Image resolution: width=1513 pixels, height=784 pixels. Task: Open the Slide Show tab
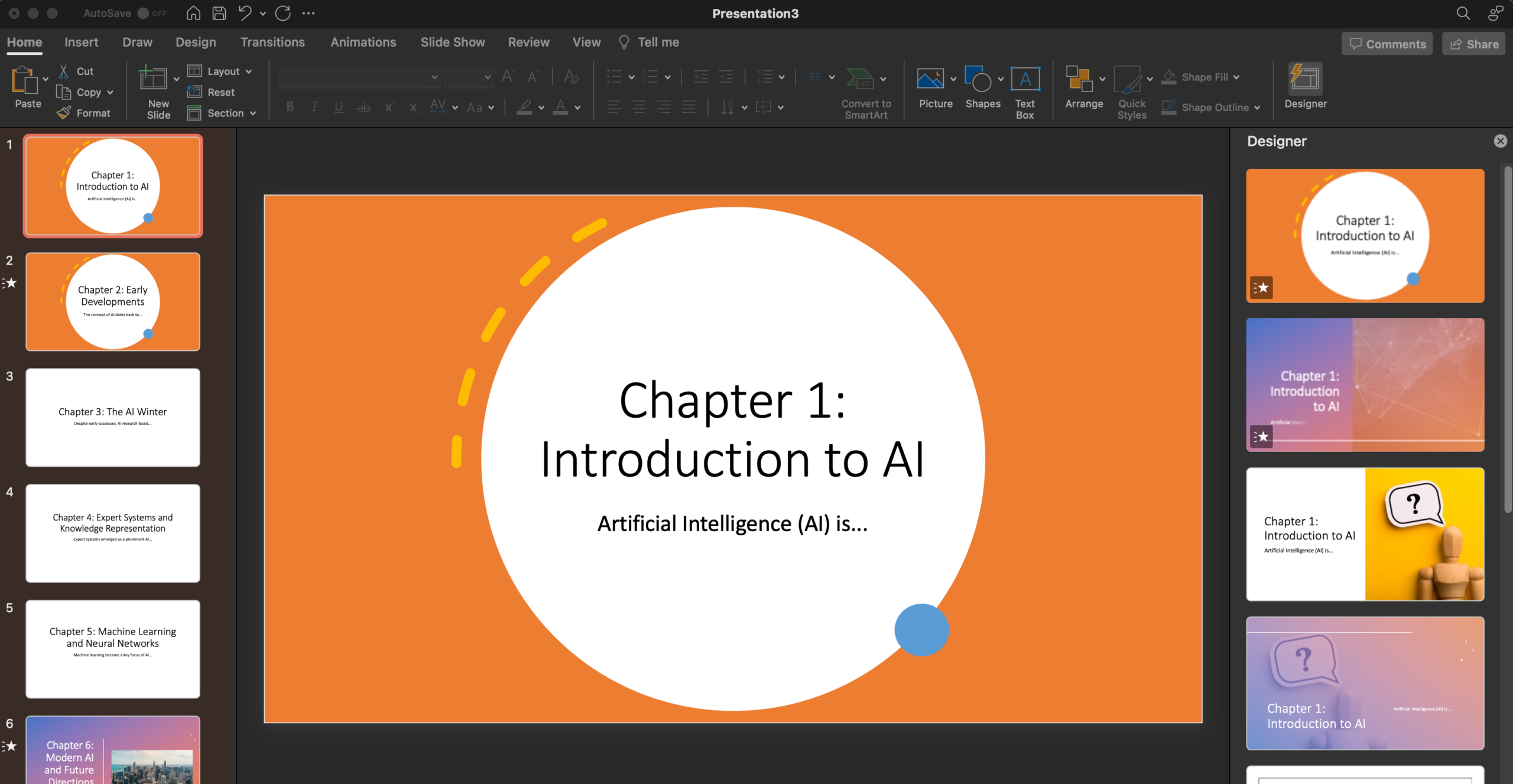point(453,42)
